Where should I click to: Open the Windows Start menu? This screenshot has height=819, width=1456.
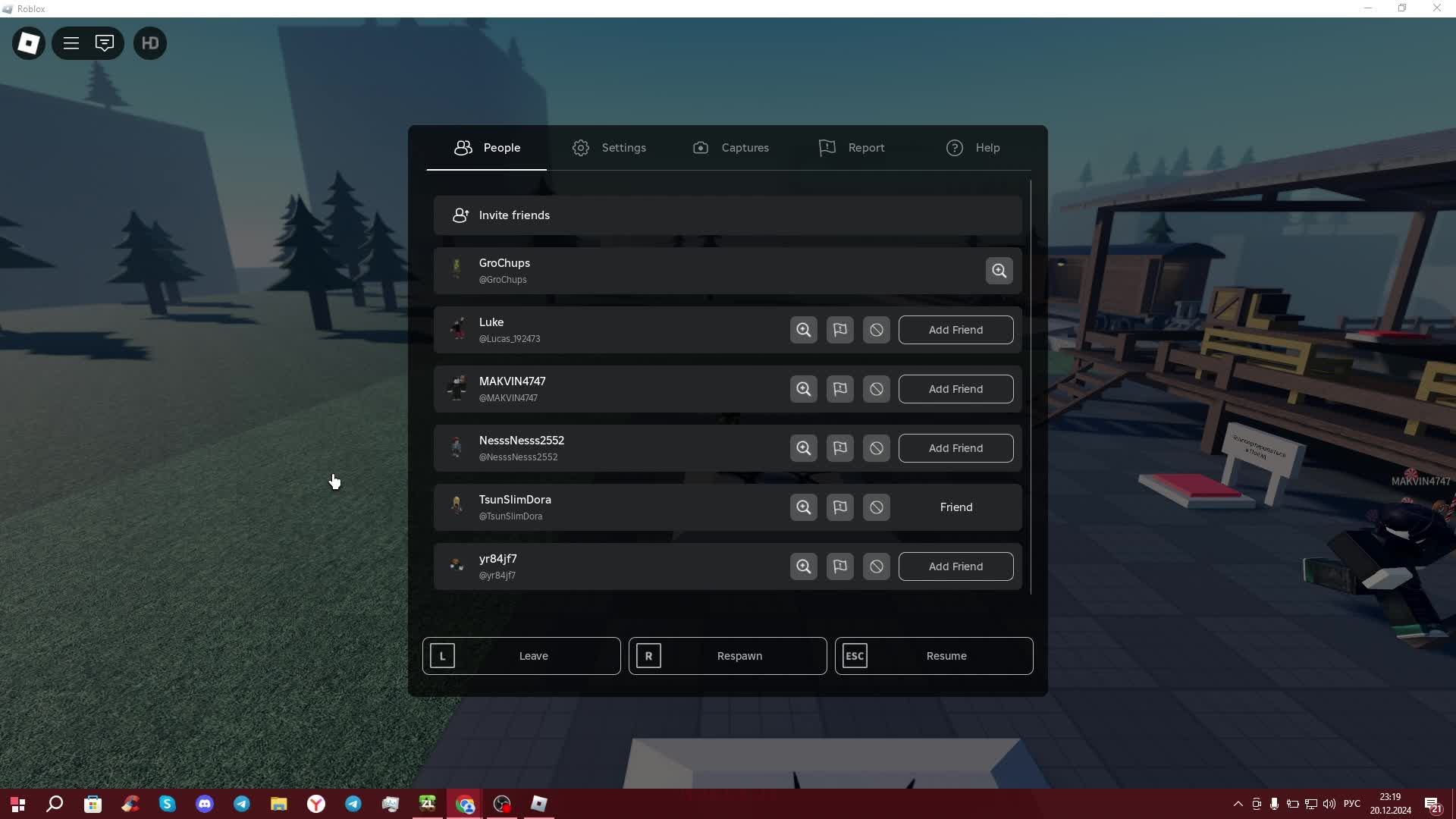(18, 804)
